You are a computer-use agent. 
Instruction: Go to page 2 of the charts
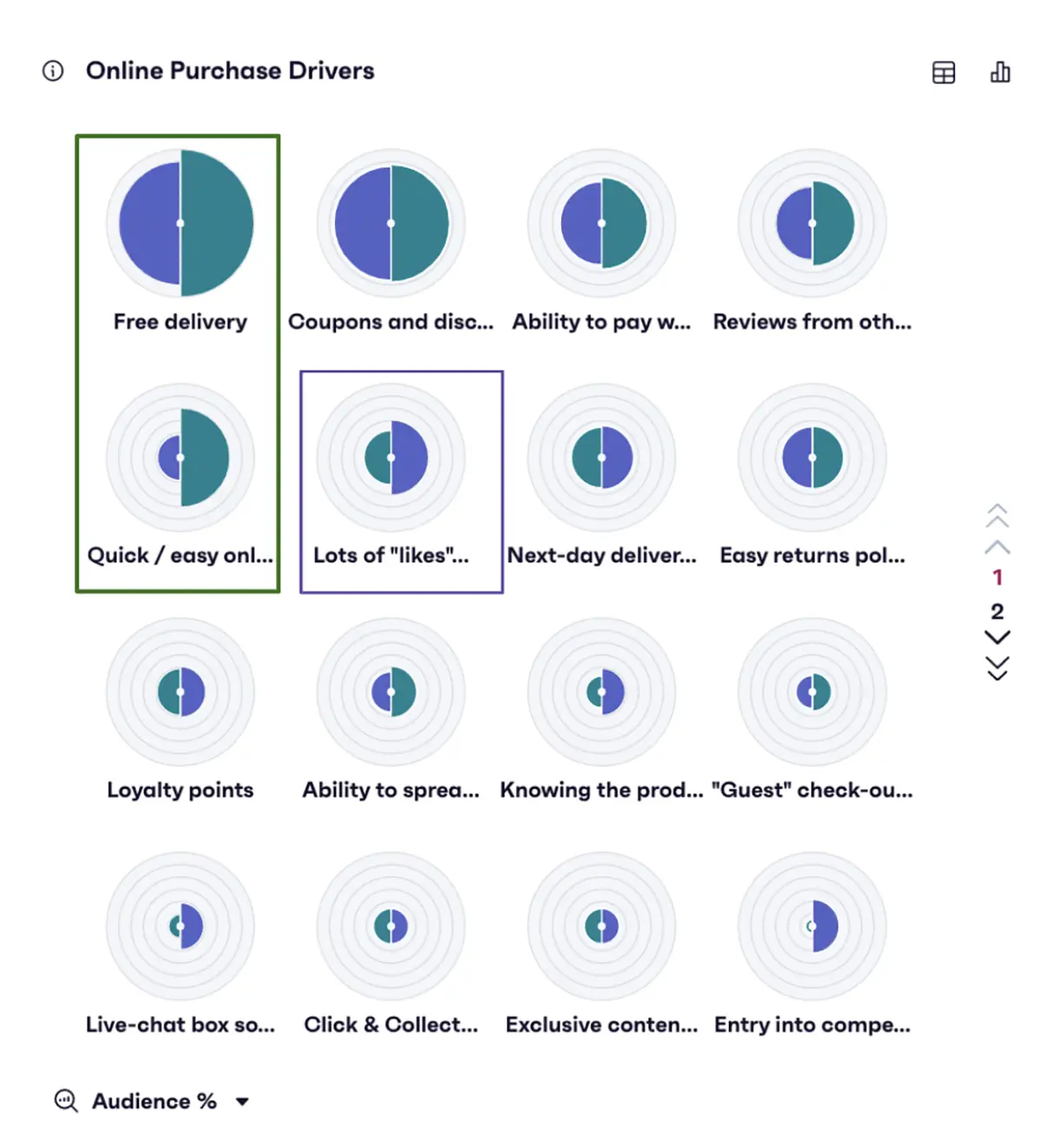pos(998,611)
